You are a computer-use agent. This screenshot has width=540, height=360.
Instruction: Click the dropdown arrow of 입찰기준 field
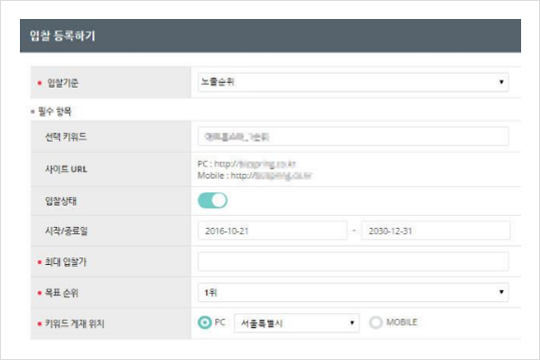[x=501, y=82]
